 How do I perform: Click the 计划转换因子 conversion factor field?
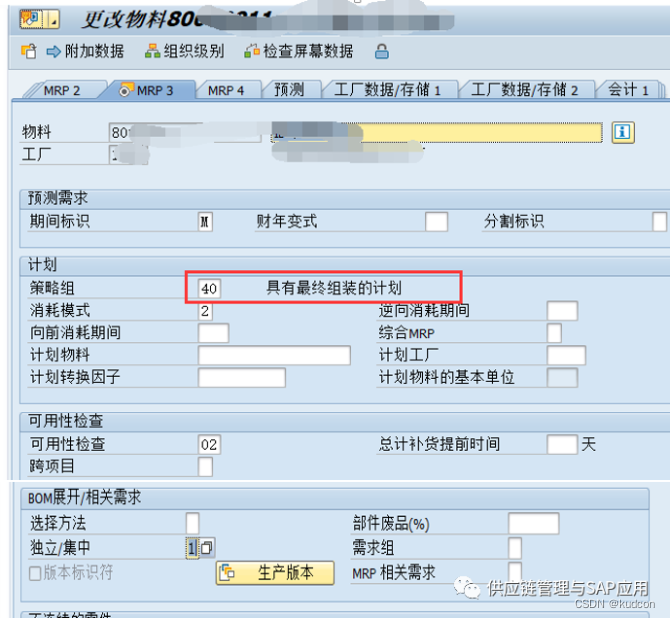click(x=242, y=377)
